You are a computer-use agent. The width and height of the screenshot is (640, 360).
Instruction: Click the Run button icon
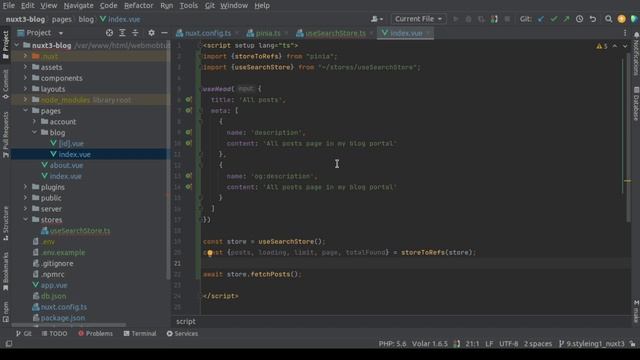pyautogui.click(x=456, y=19)
